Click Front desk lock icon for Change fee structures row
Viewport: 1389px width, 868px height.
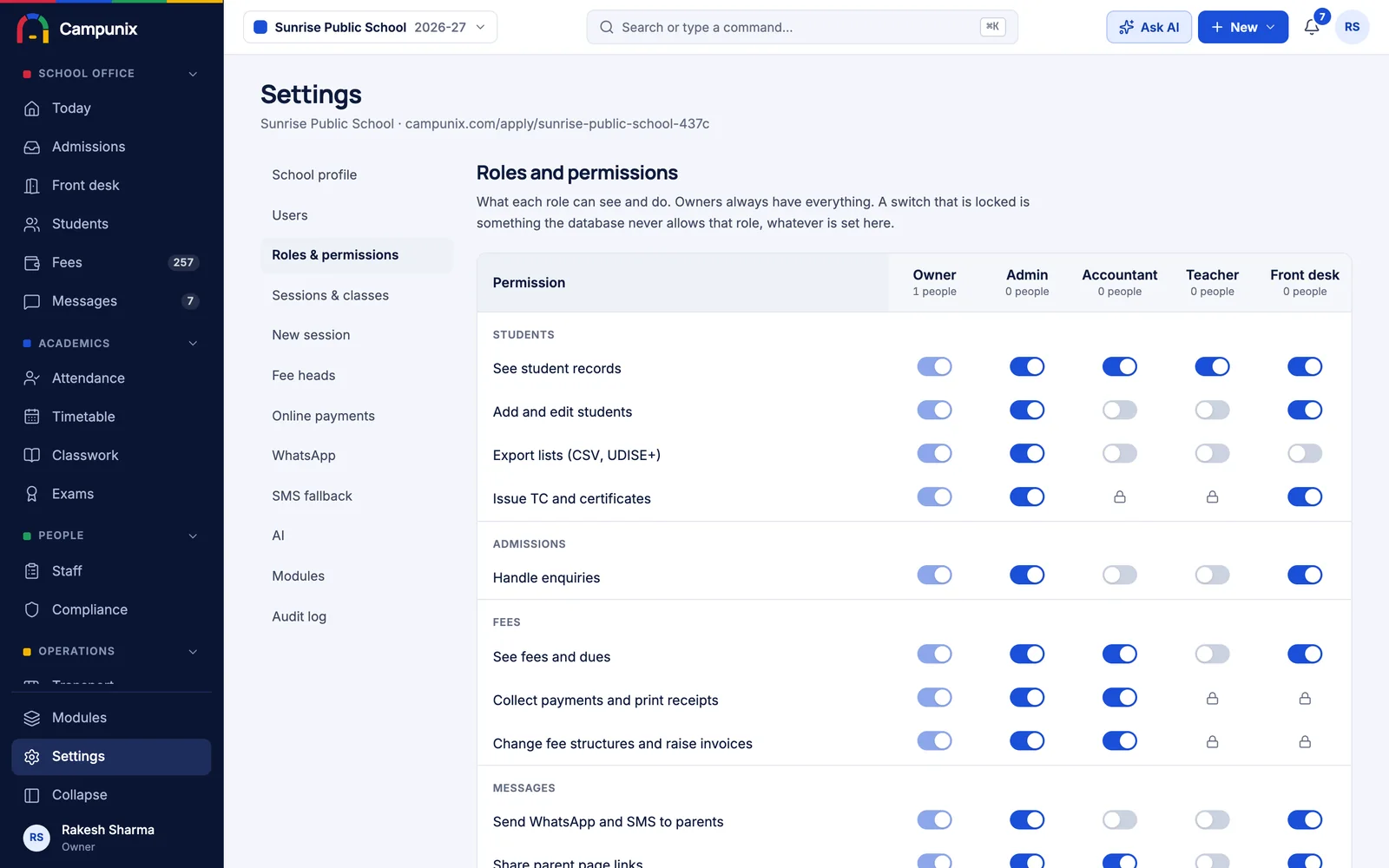coord(1305,741)
